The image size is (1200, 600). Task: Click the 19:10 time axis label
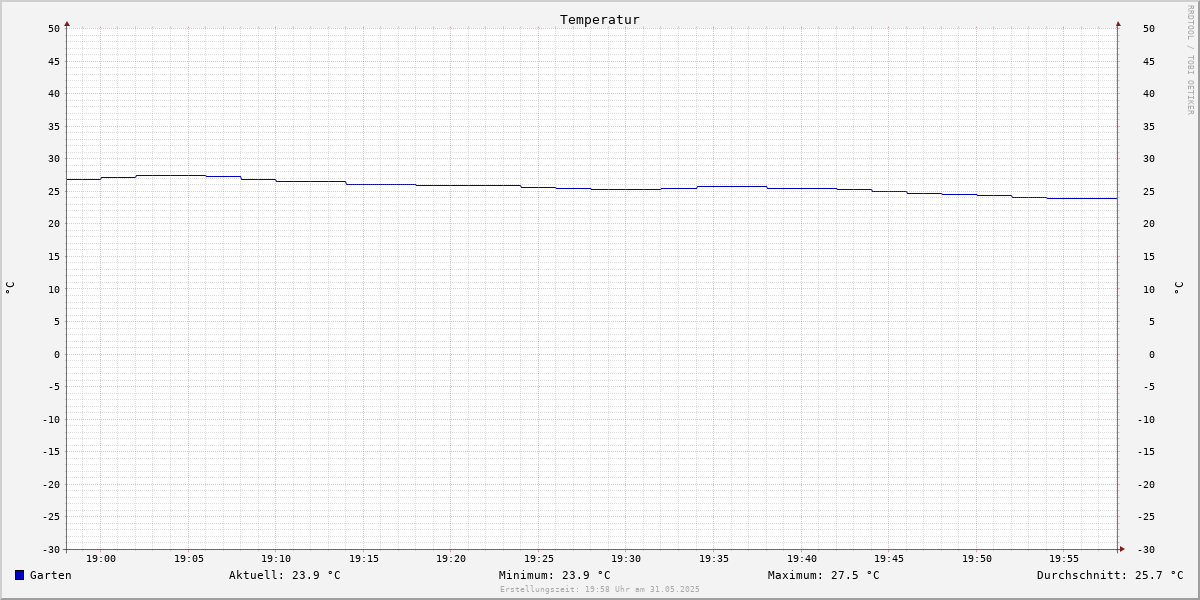(x=276, y=559)
